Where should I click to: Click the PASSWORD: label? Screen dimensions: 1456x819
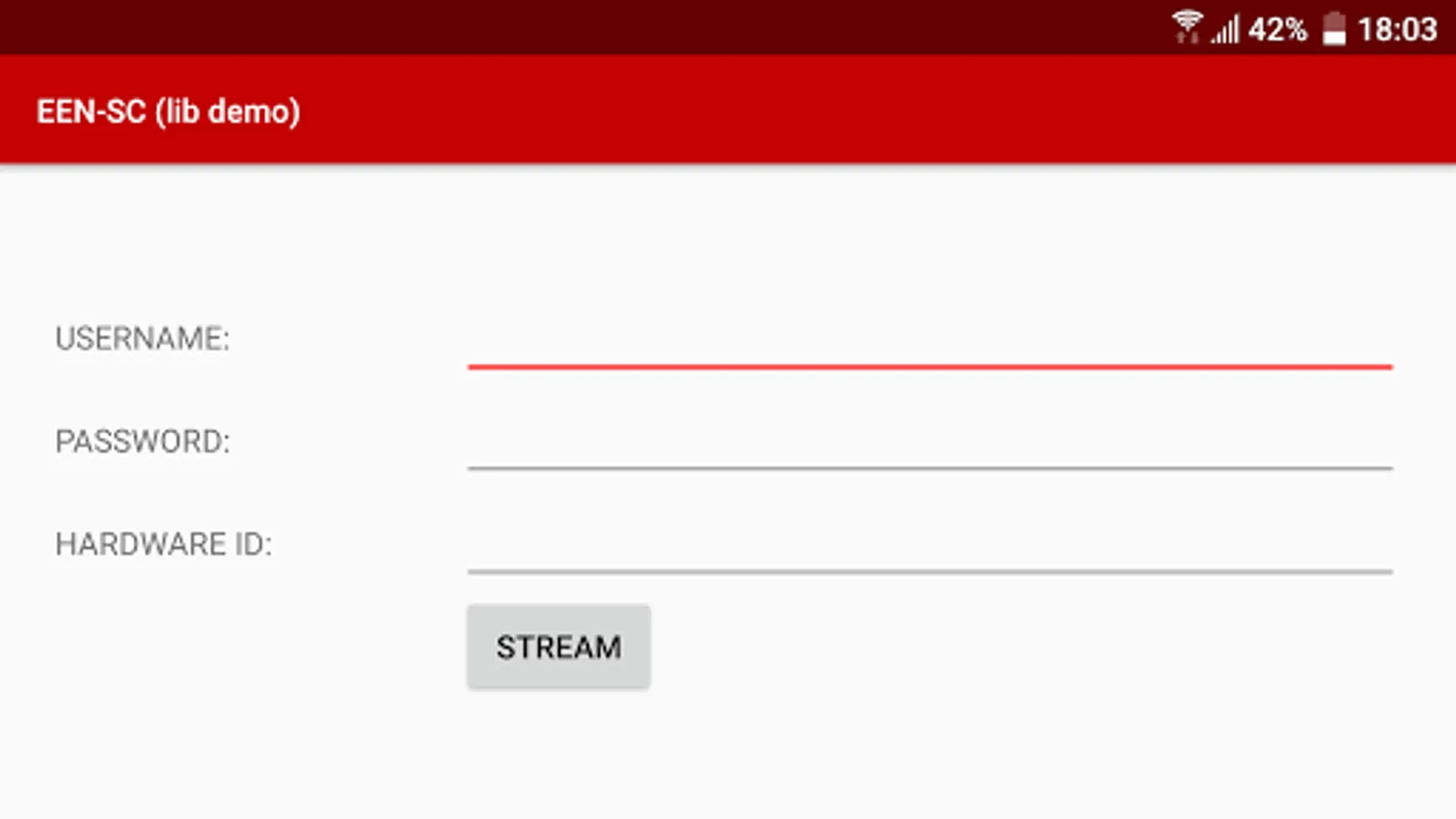click(x=143, y=441)
